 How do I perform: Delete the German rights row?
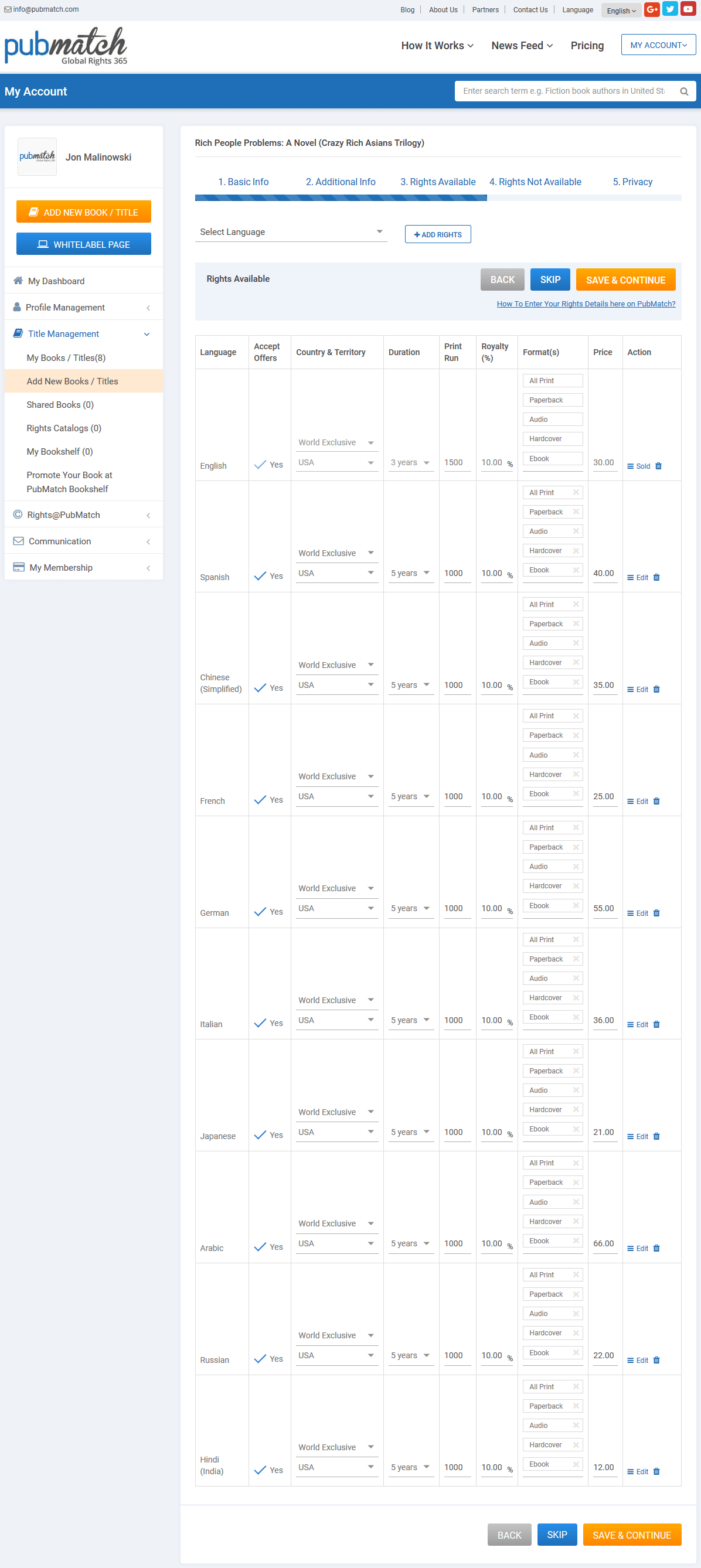click(656, 913)
